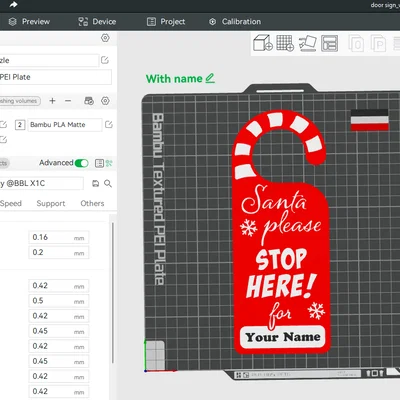Viewport: 400px width, 400px height.
Task: Open filament settings gear next to AMS sync
Action: tap(105, 101)
